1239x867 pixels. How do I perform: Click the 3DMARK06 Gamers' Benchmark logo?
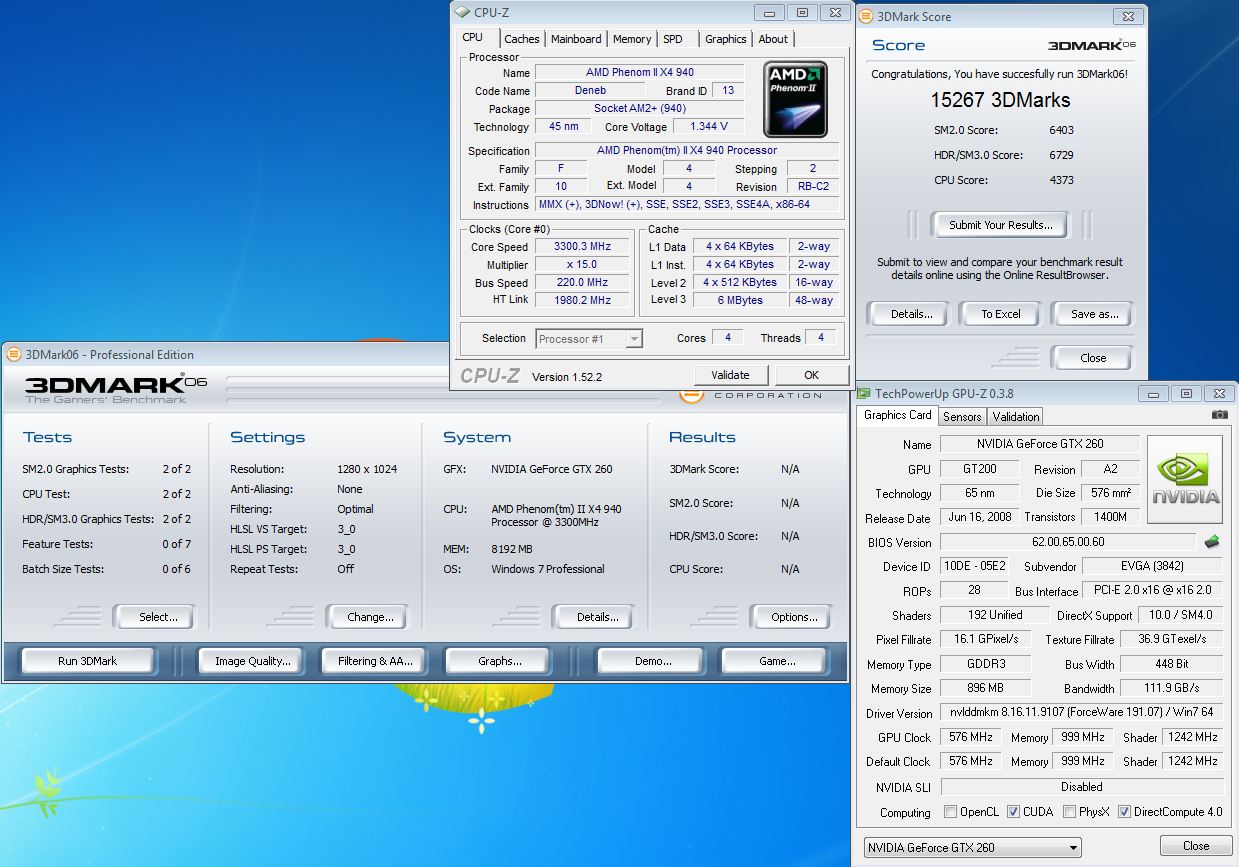click(x=115, y=388)
